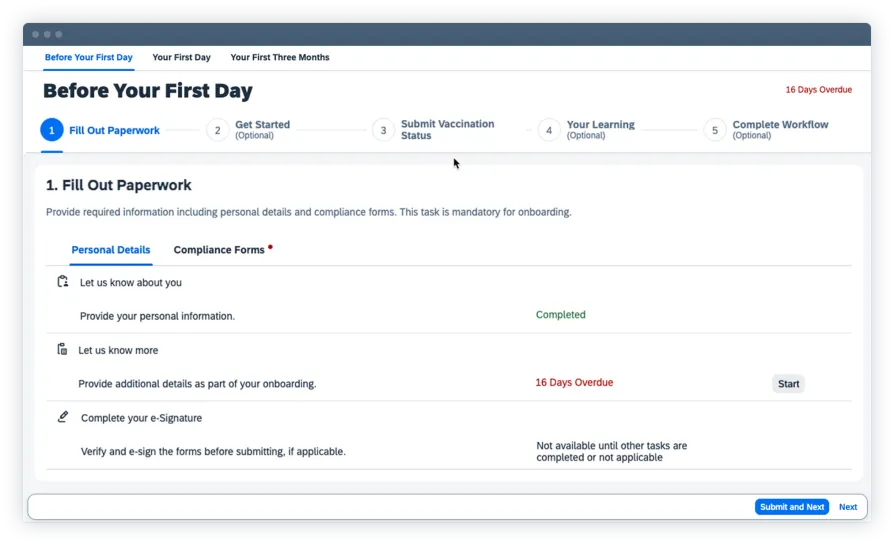Screen dimensions: 894x545
Task: Open the Before Your First Day tab
Action: [88, 57]
